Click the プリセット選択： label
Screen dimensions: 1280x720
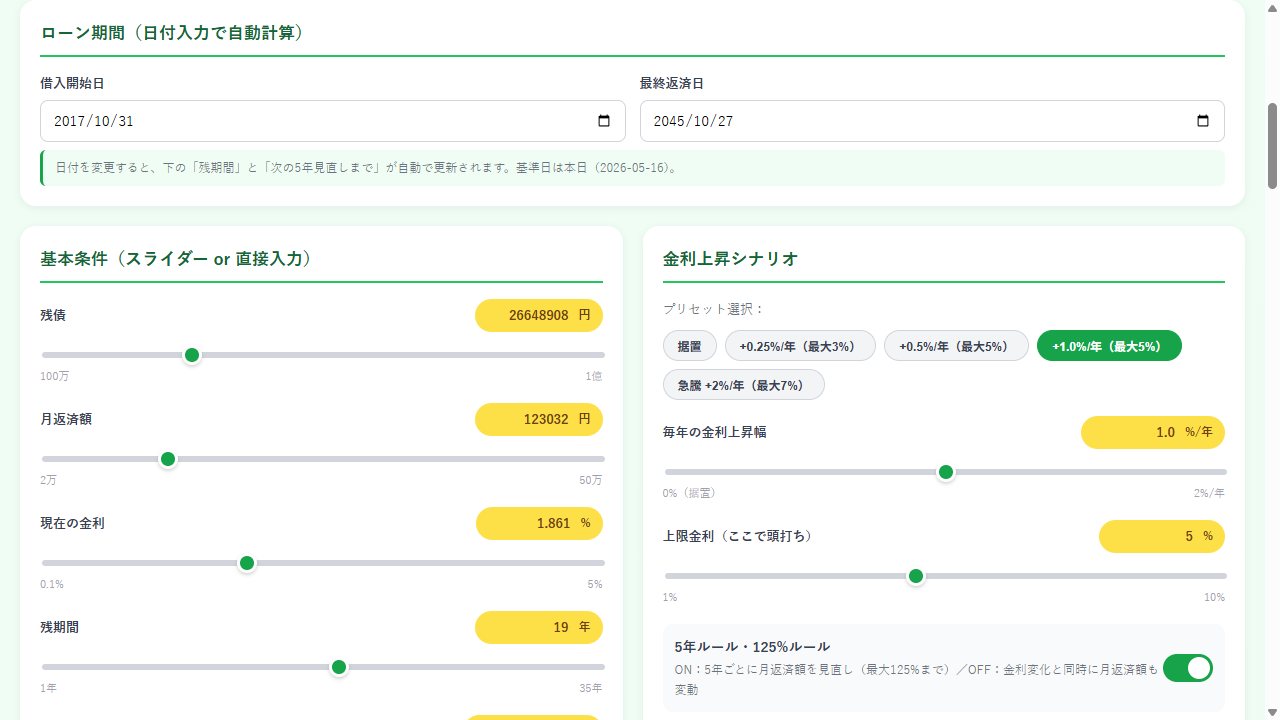pyautogui.click(x=714, y=309)
